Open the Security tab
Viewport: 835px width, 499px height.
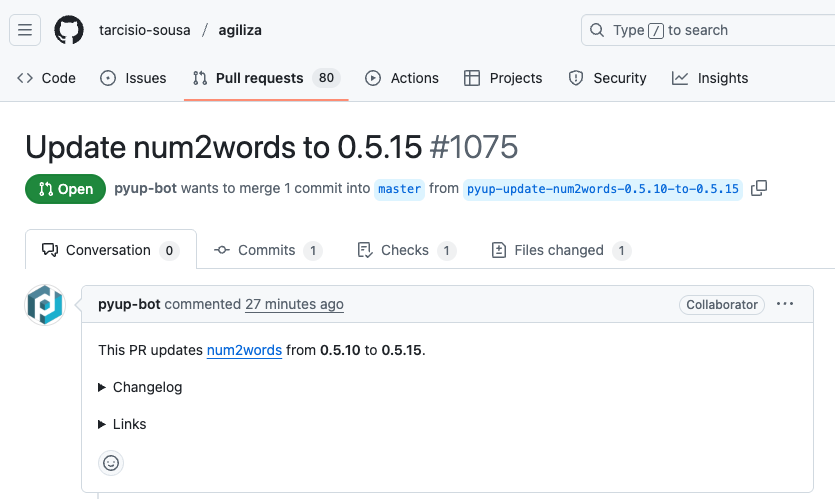coord(607,78)
